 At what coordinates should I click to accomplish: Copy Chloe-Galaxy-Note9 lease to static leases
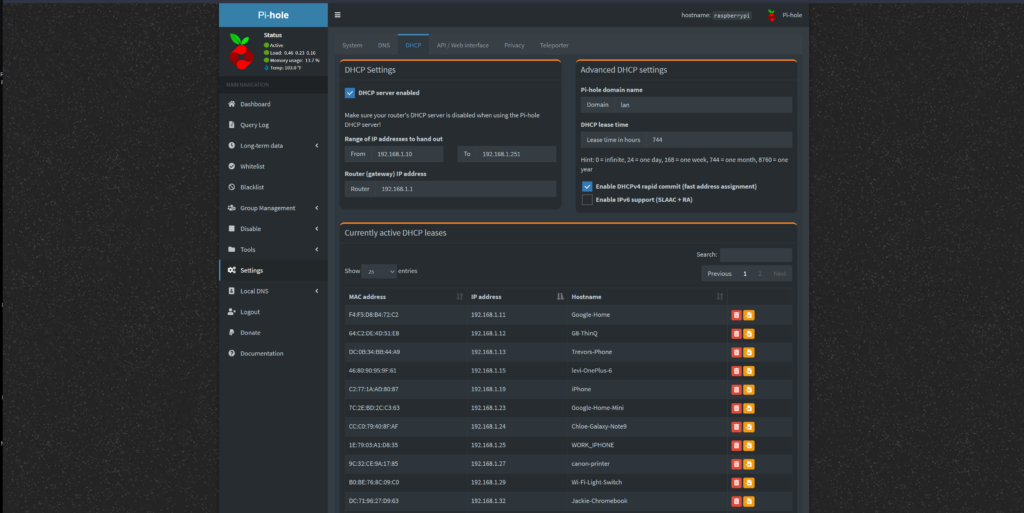749,427
